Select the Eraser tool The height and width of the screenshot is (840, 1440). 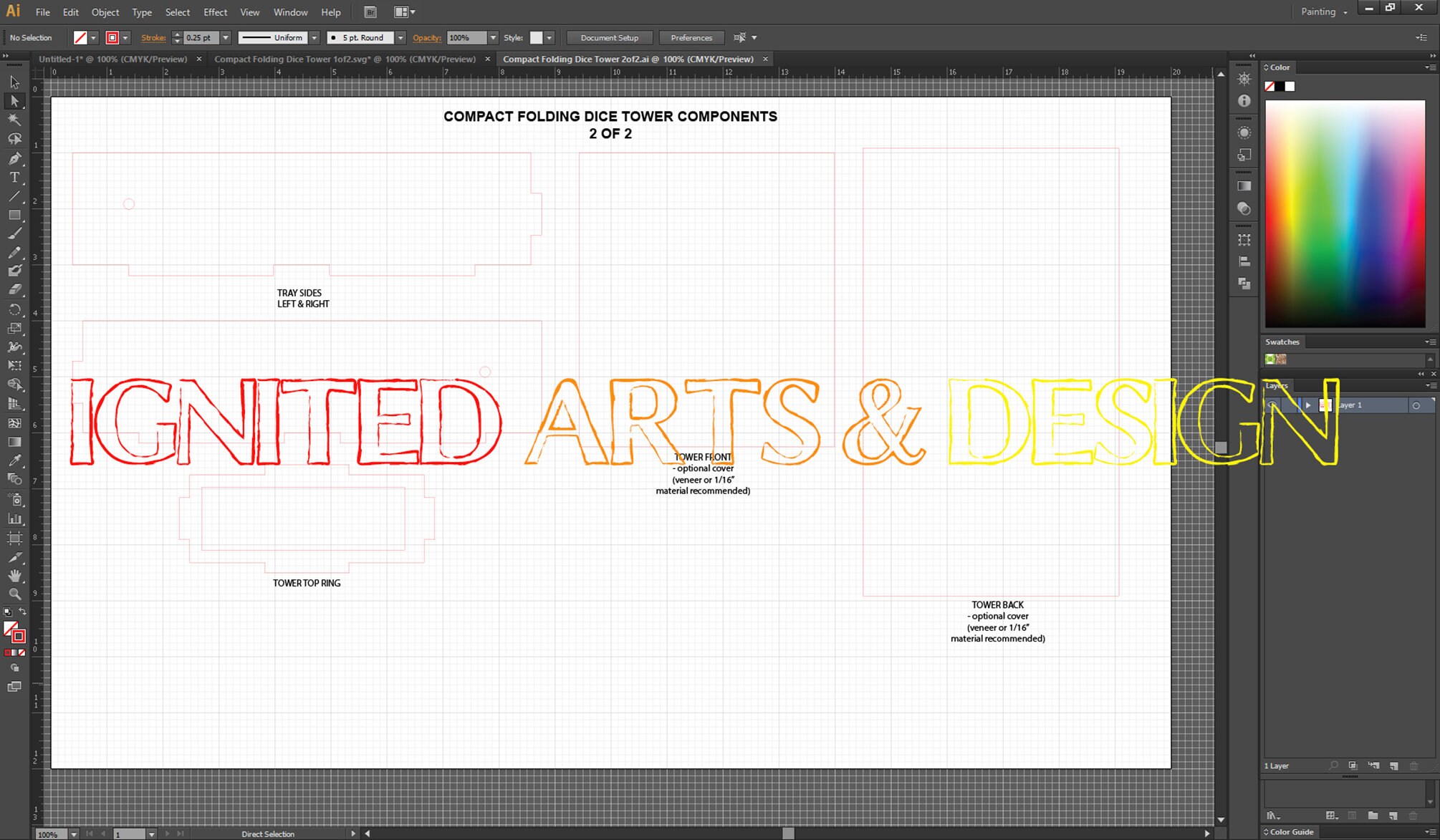(14, 289)
